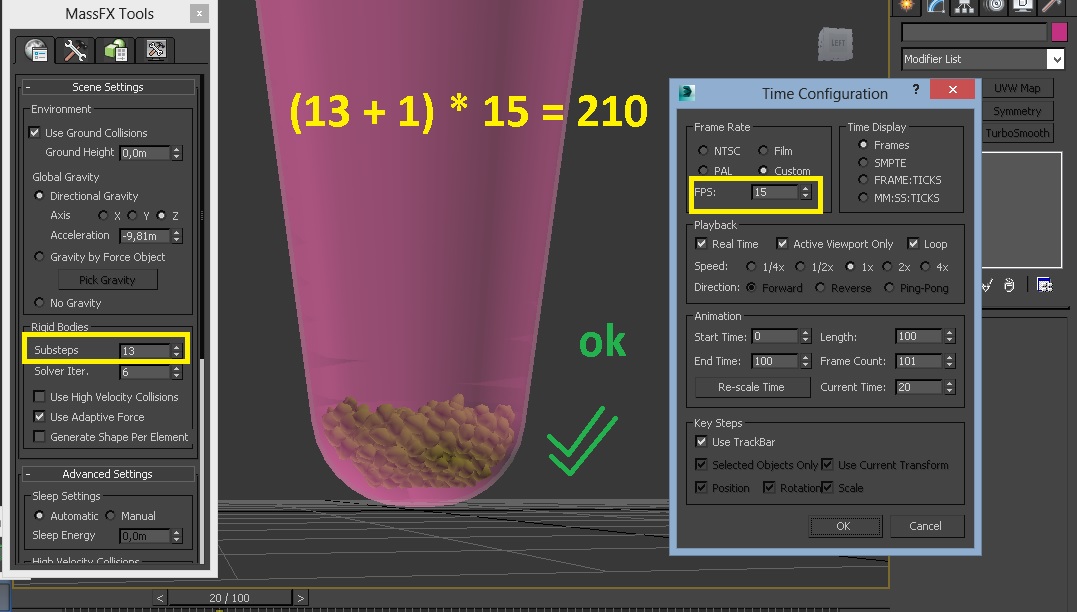Select Reverse playback direction

[820, 287]
